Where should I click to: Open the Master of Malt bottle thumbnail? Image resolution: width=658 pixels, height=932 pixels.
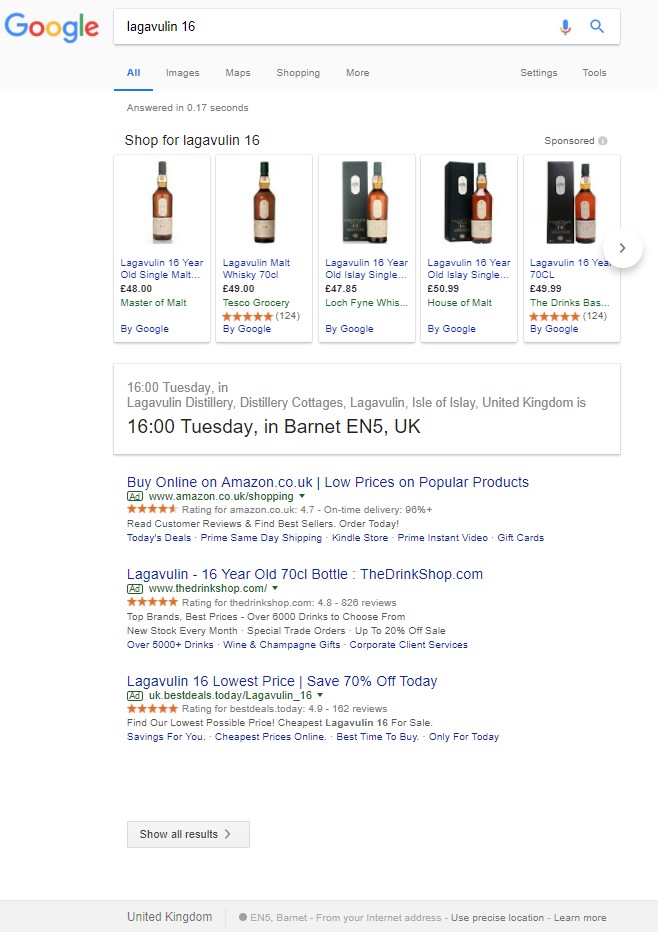pyautogui.click(x=162, y=202)
